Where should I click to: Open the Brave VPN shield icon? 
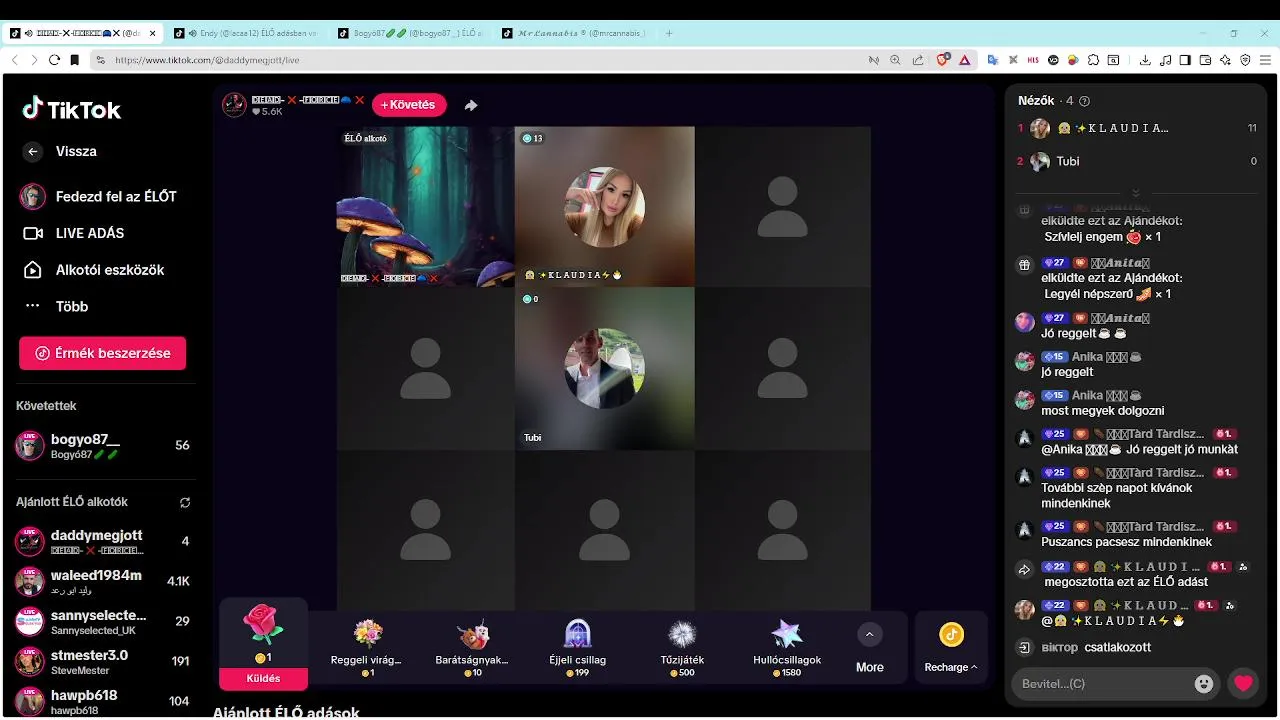tap(1245, 60)
